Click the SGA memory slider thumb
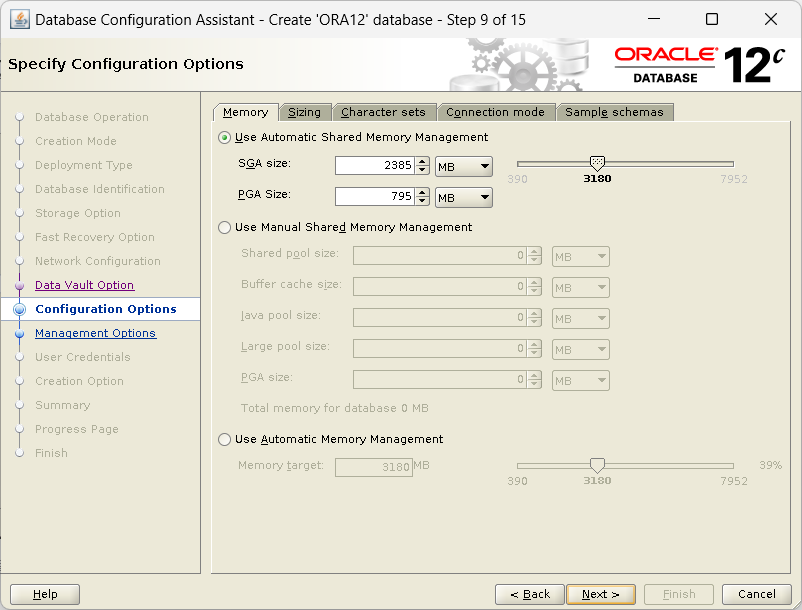Screen dimensions: 802x610 pyautogui.click(x=597, y=163)
